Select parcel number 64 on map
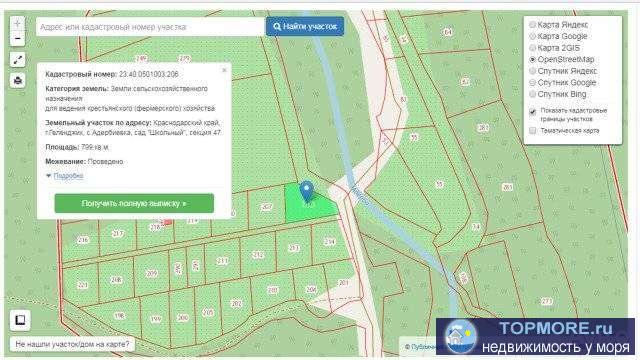The image size is (640, 360). [448, 32]
